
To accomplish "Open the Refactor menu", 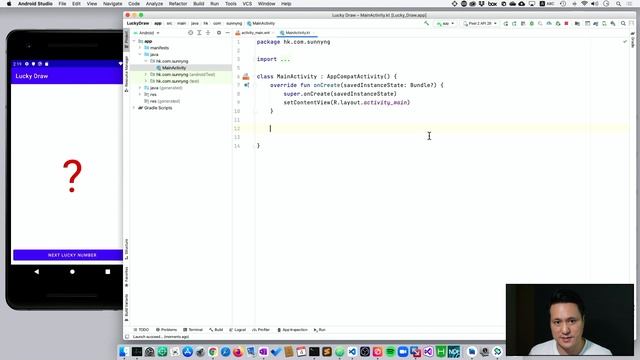I will 178,4.
